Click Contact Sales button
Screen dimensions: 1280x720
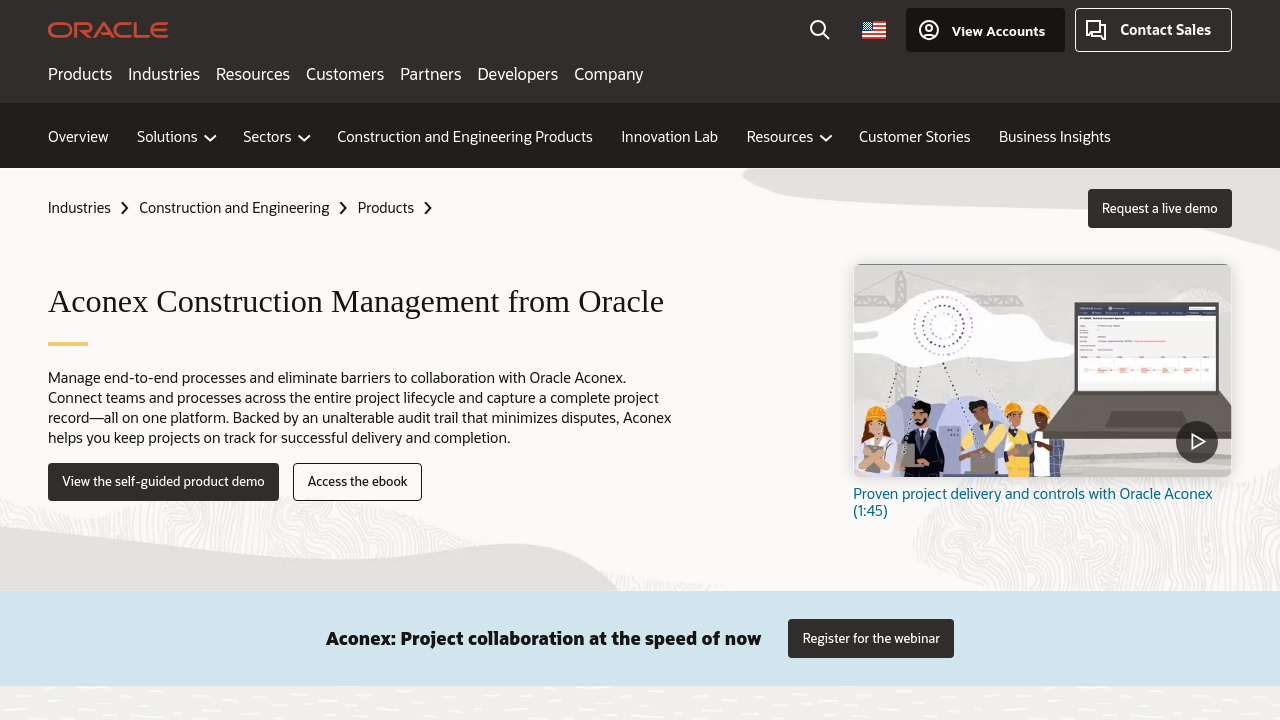pos(1153,30)
